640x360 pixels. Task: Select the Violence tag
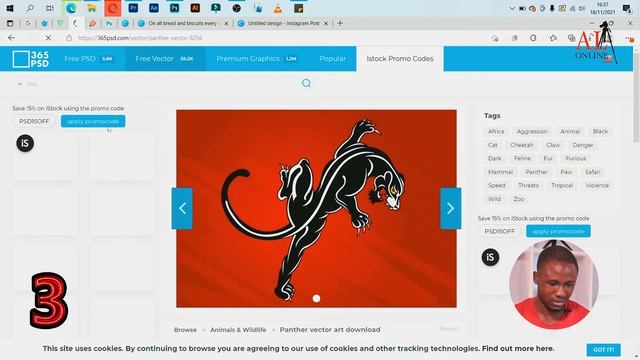point(597,185)
